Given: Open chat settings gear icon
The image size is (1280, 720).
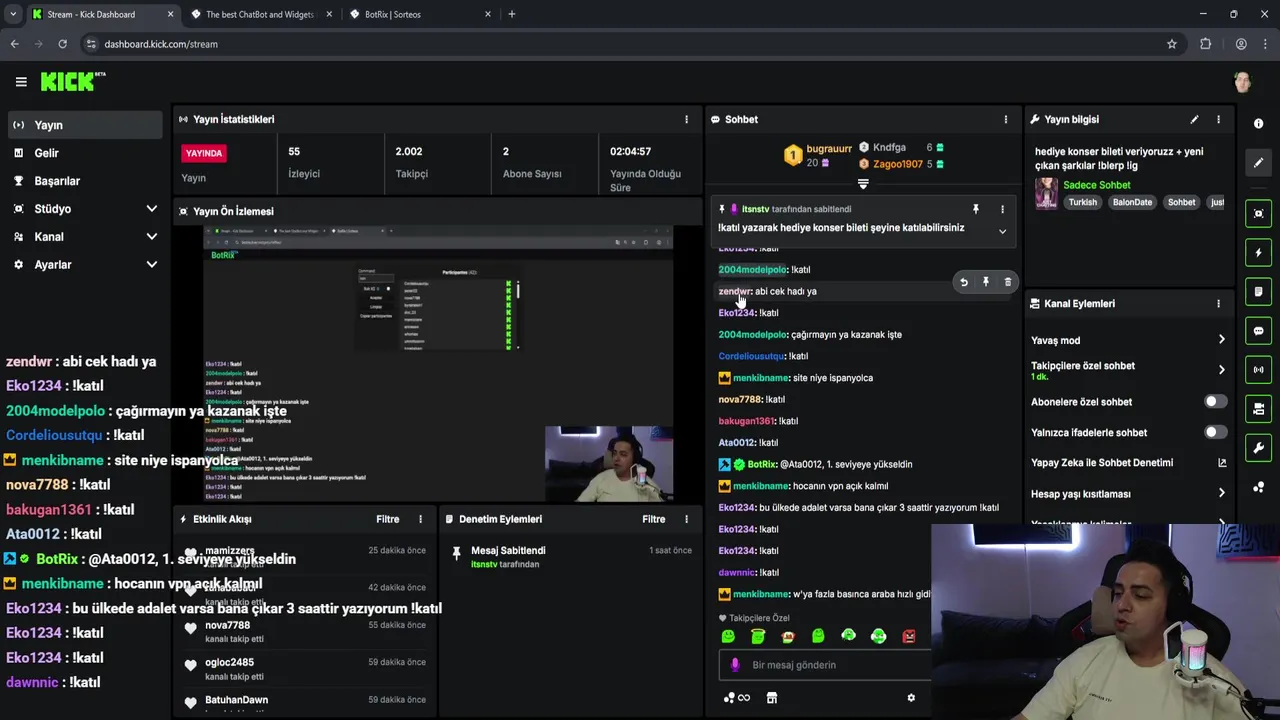Looking at the screenshot, I should 911,698.
